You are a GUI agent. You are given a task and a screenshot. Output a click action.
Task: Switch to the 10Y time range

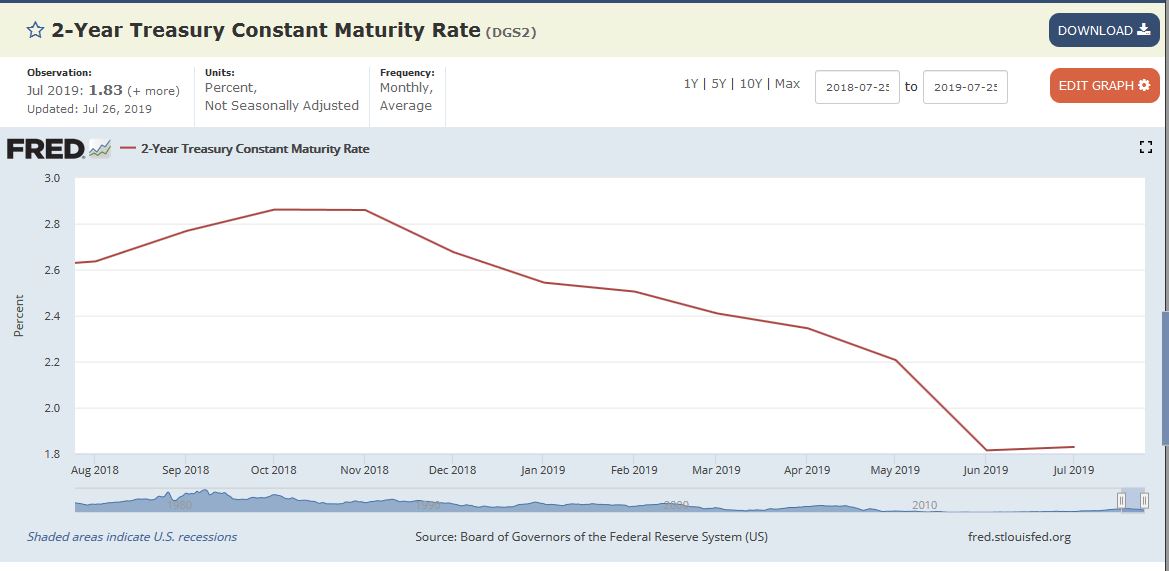tap(750, 84)
